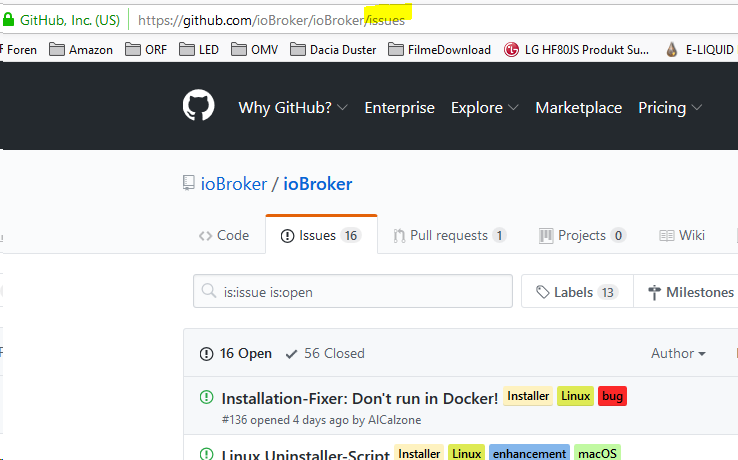Open the ioBroker organization link
Image resolution: width=738 pixels, height=460 pixels.
point(234,184)
